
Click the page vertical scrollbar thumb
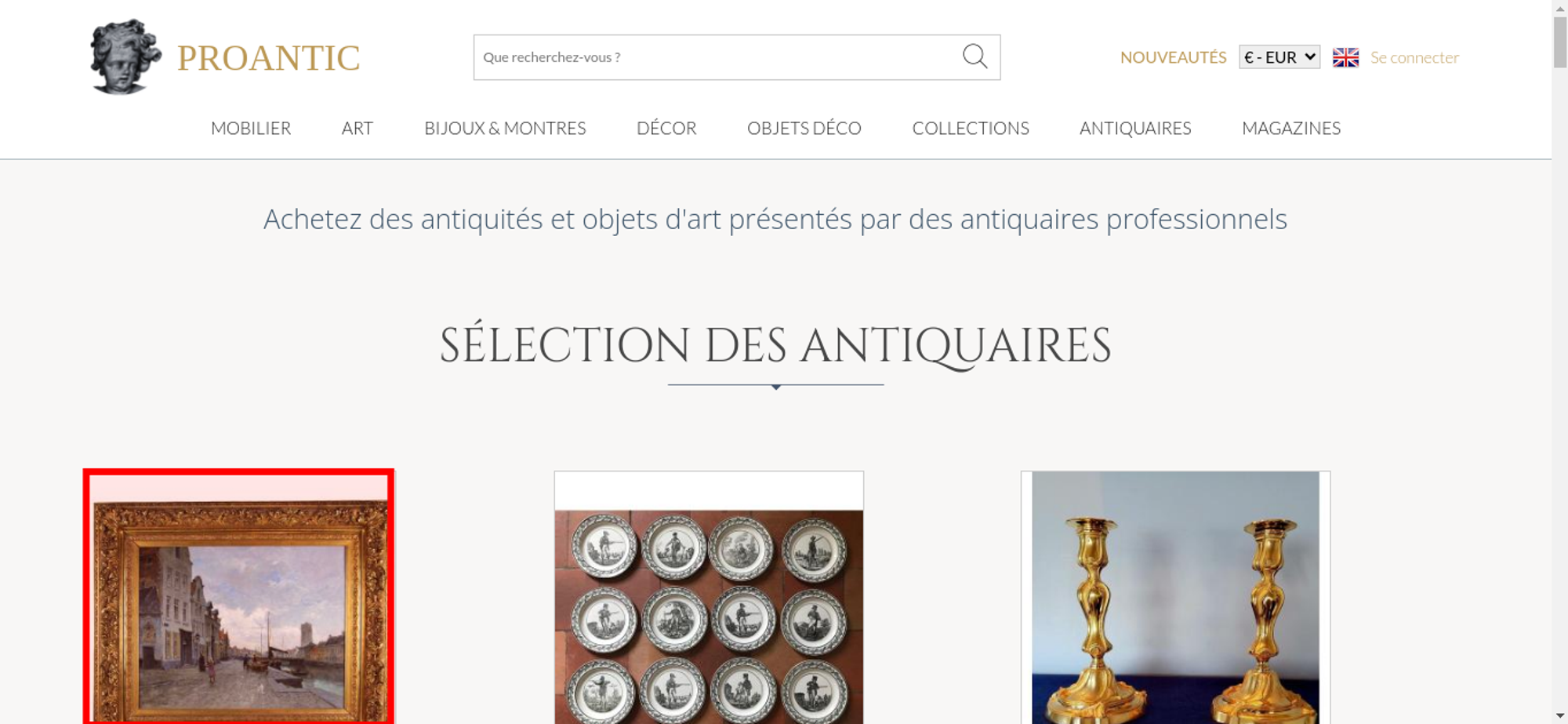click(1560, 42)
